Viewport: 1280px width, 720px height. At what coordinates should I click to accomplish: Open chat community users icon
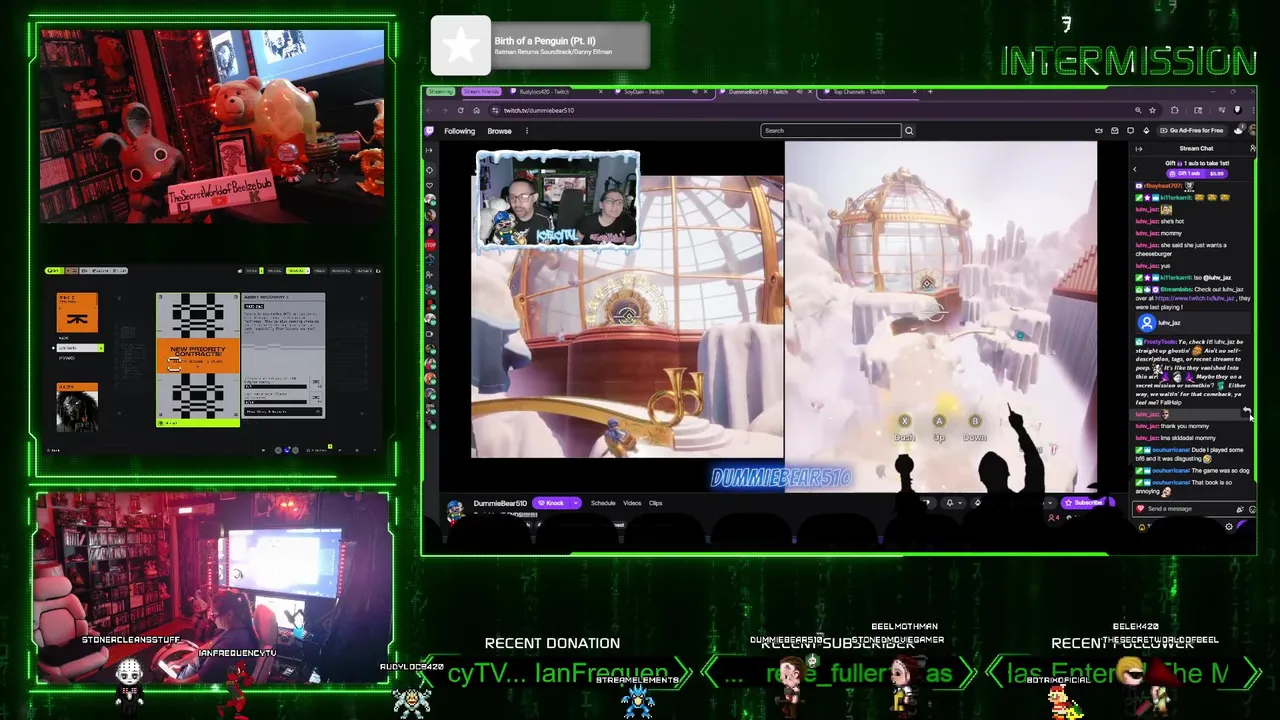click(1252, 149)
